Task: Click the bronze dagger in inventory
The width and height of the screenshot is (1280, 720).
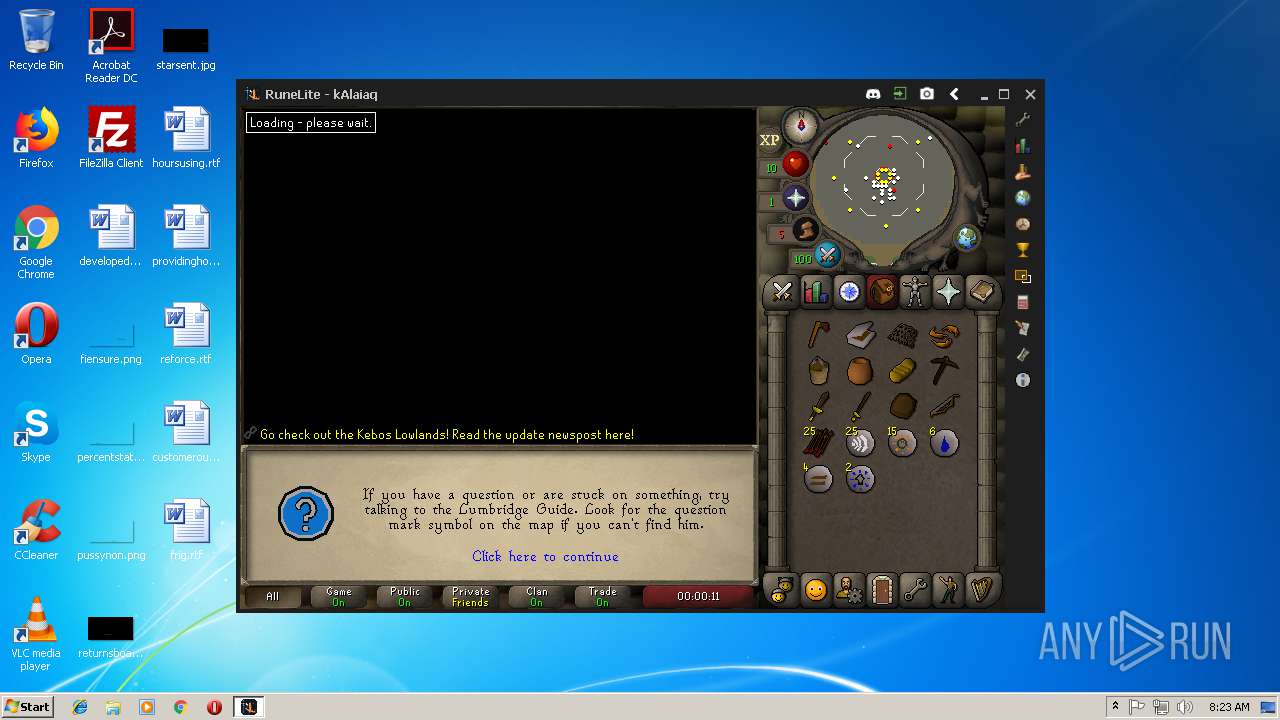Action: click(819, 406)
